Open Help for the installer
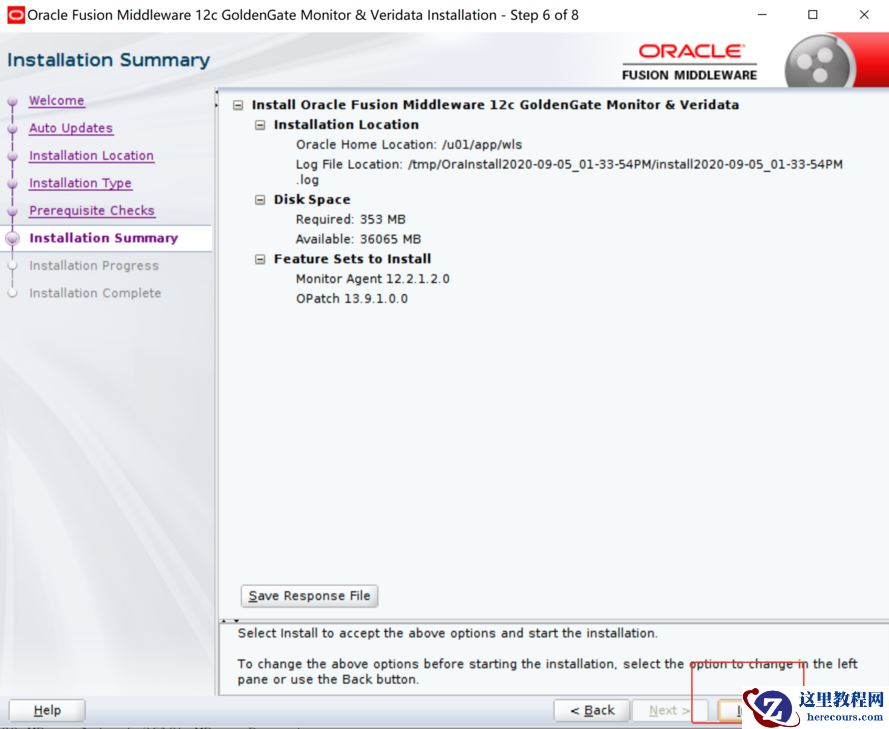The height and width of the screenshot is (729, 889). [47, 710]
